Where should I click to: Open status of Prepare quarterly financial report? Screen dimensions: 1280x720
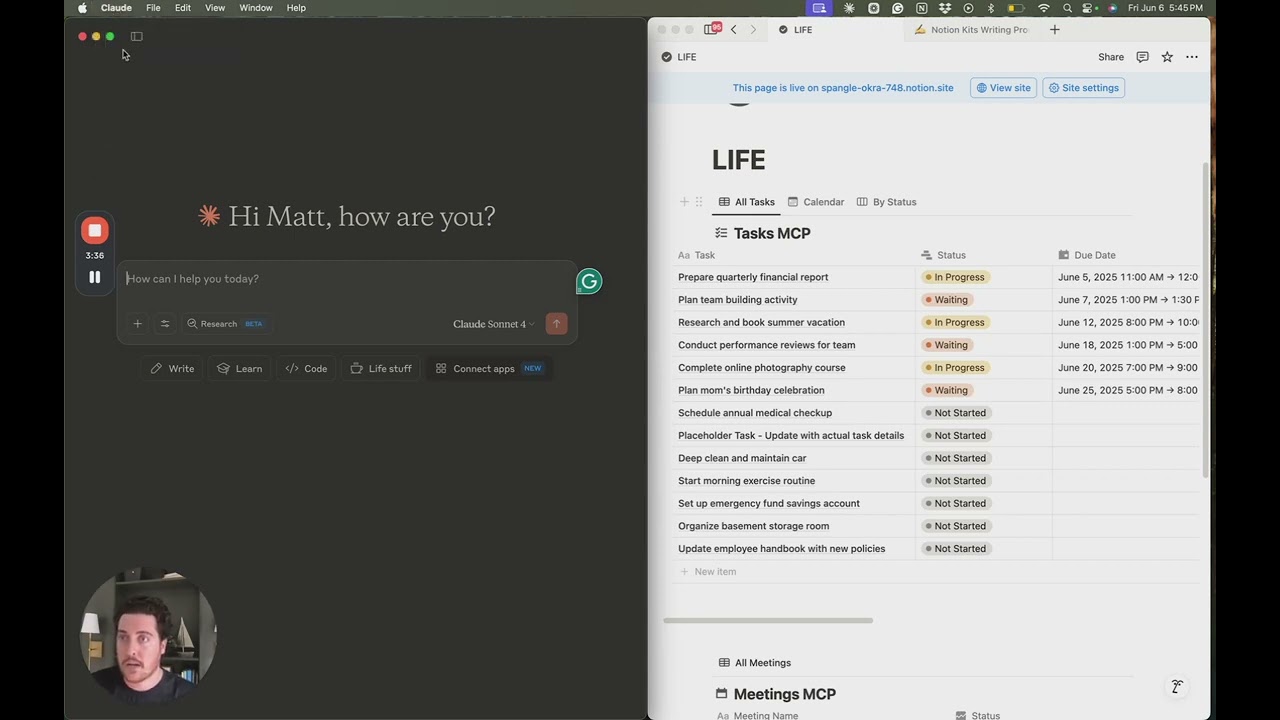point(956,278)
